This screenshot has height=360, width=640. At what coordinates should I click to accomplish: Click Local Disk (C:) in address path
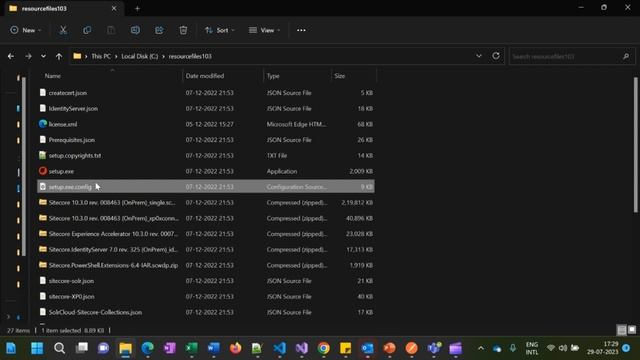point(140,56)
